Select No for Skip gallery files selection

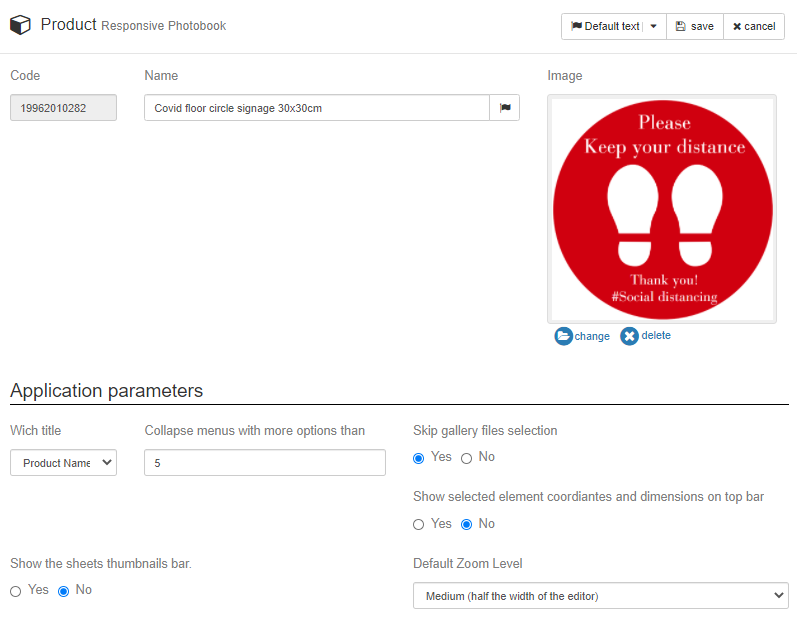tap(466, 458)
